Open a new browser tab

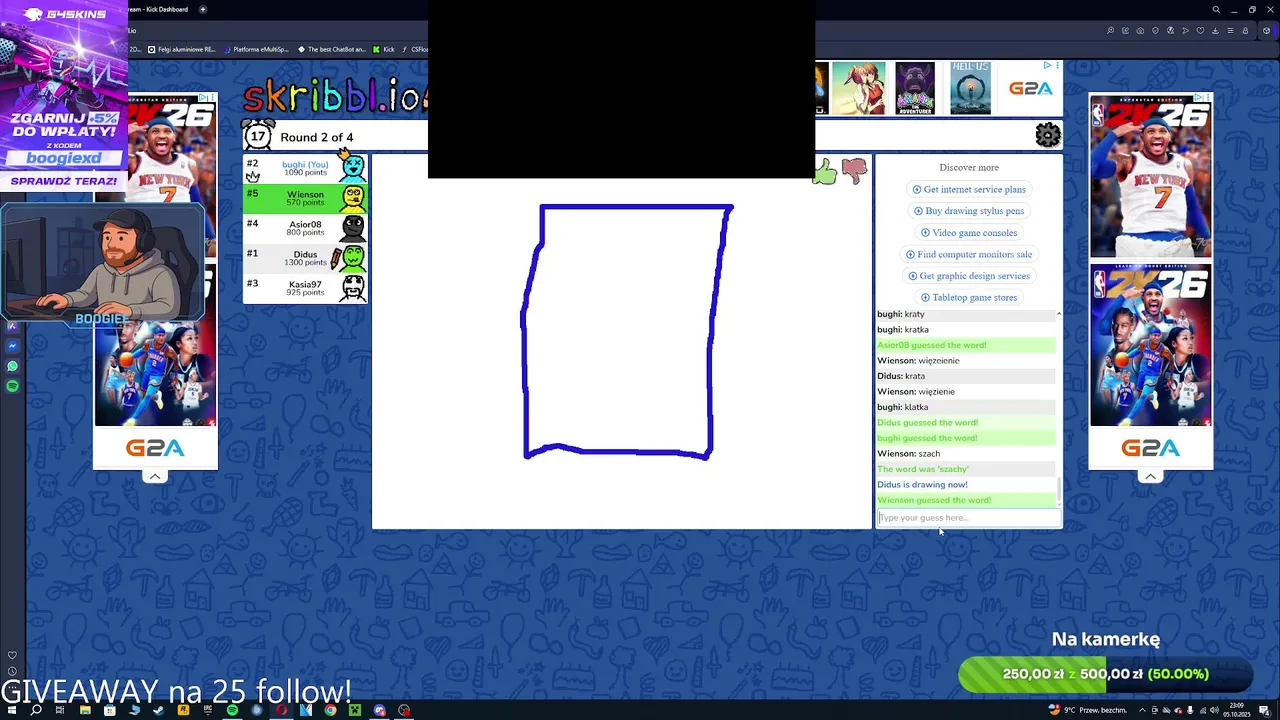203,9
